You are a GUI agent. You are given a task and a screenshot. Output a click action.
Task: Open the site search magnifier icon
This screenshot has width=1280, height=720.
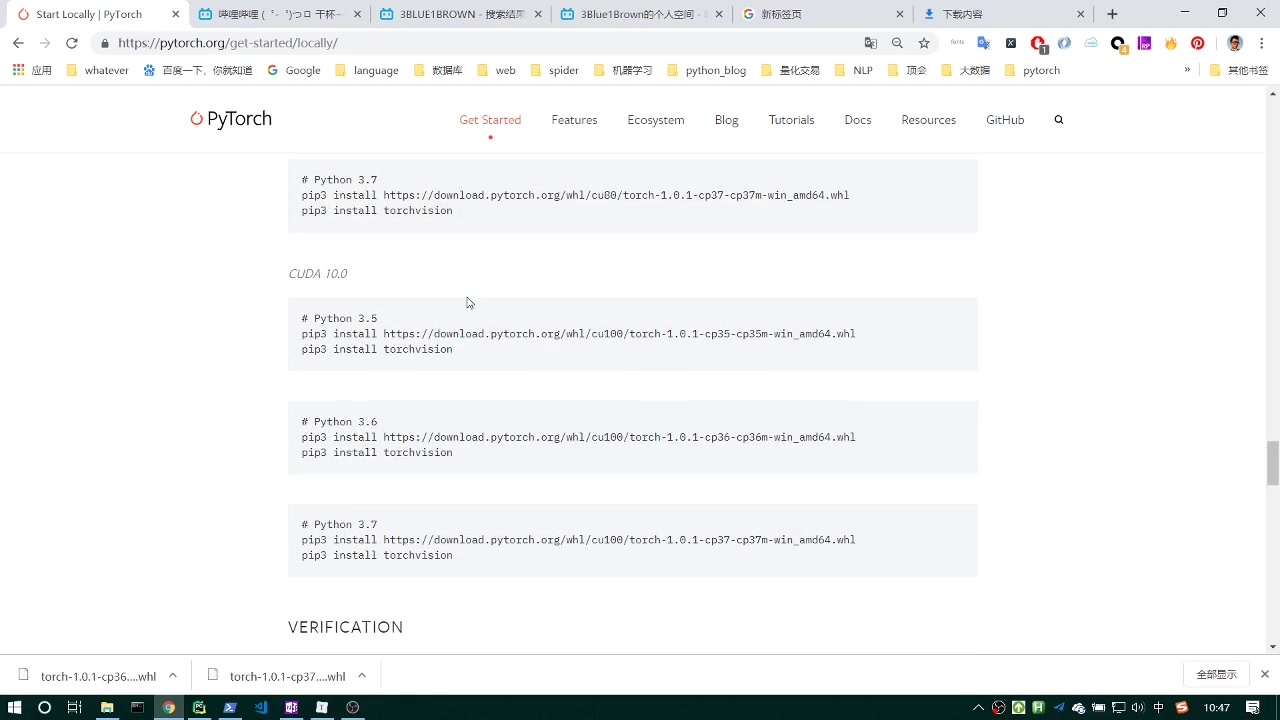click(1058, 120)
